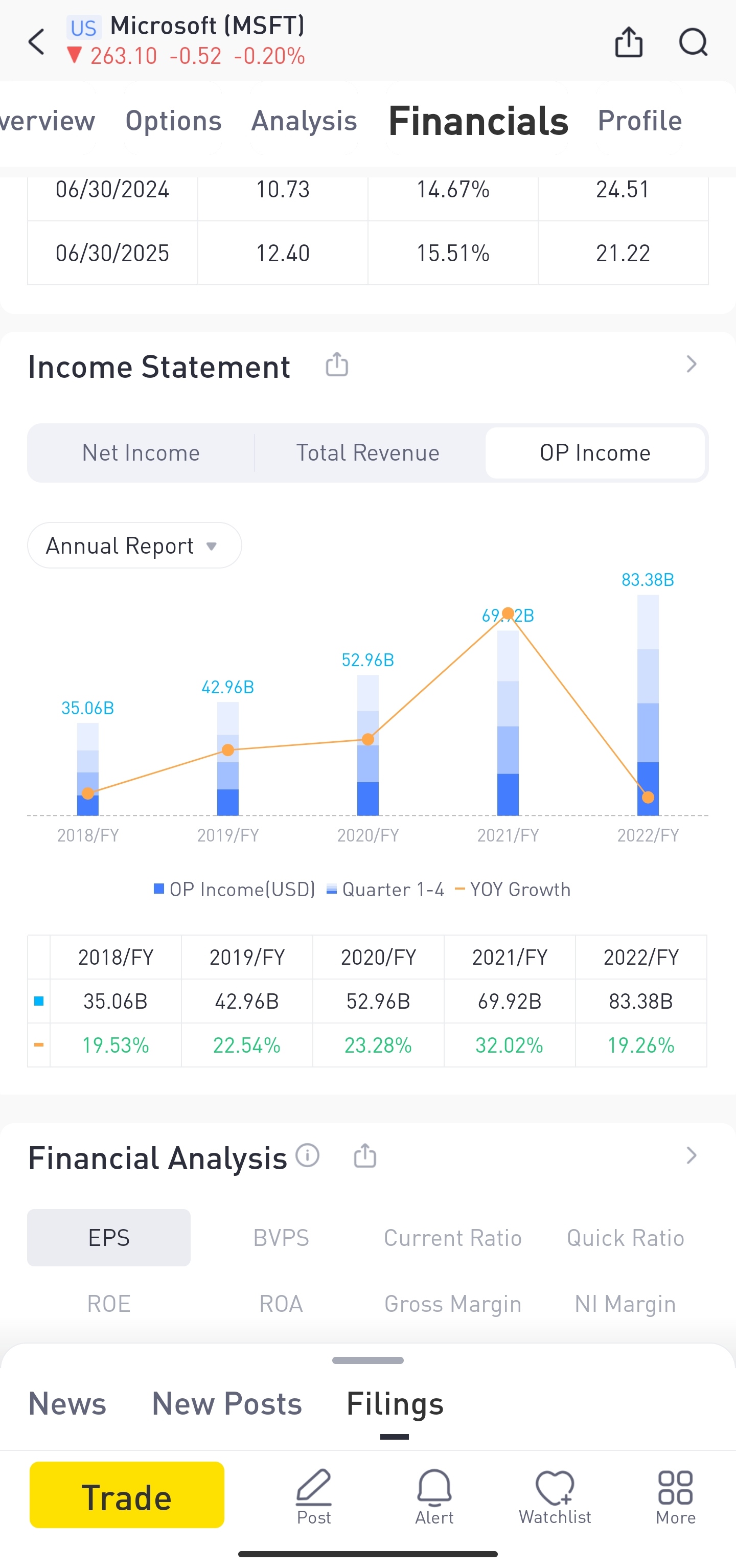Image resolution: width=736 pixels, height=1568 pixels.
Task: Select BVPS metric option
Action: [x=281, y=1238]
